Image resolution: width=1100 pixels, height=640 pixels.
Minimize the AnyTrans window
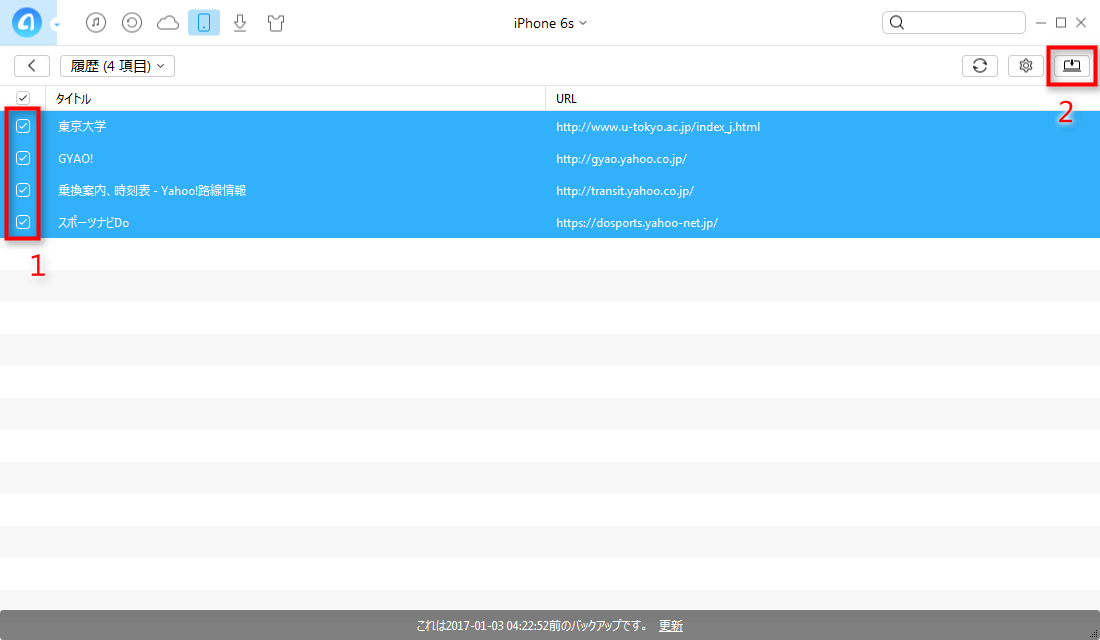click(1041, 23)
